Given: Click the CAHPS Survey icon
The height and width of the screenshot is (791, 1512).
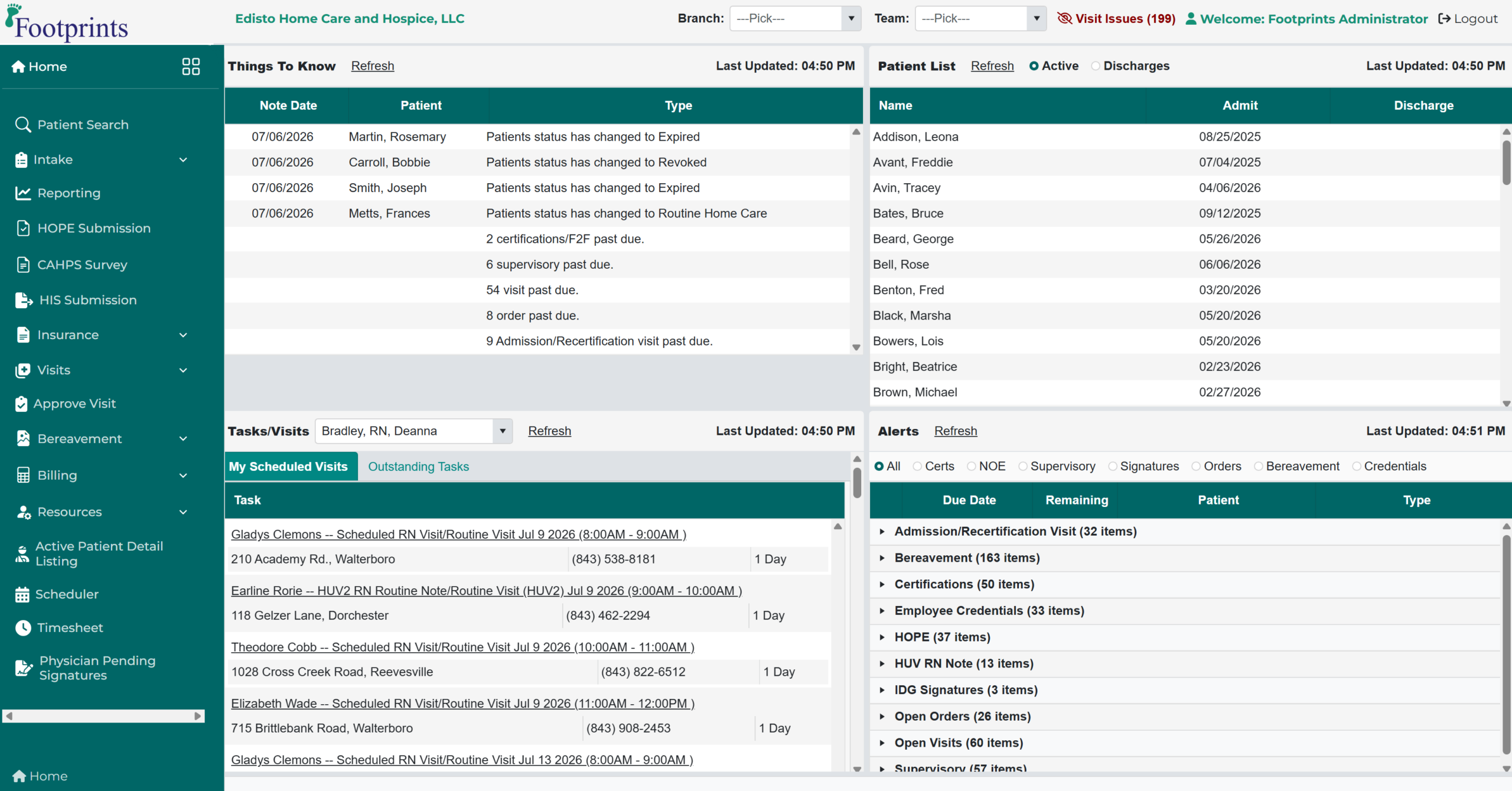Looking at the screenshot, I should [x=23, y=265].
